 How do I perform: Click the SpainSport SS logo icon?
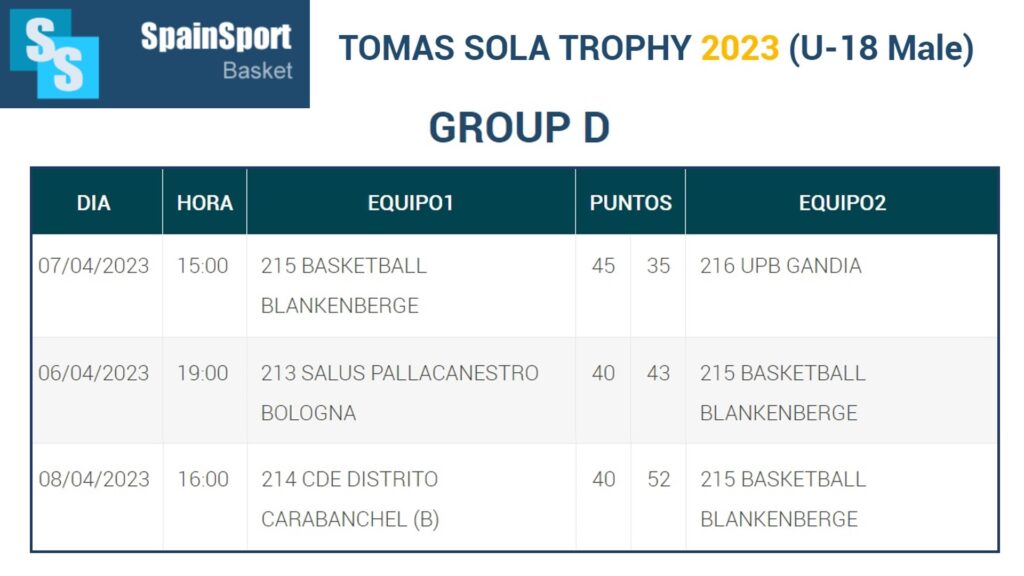(x=55, y=53)
